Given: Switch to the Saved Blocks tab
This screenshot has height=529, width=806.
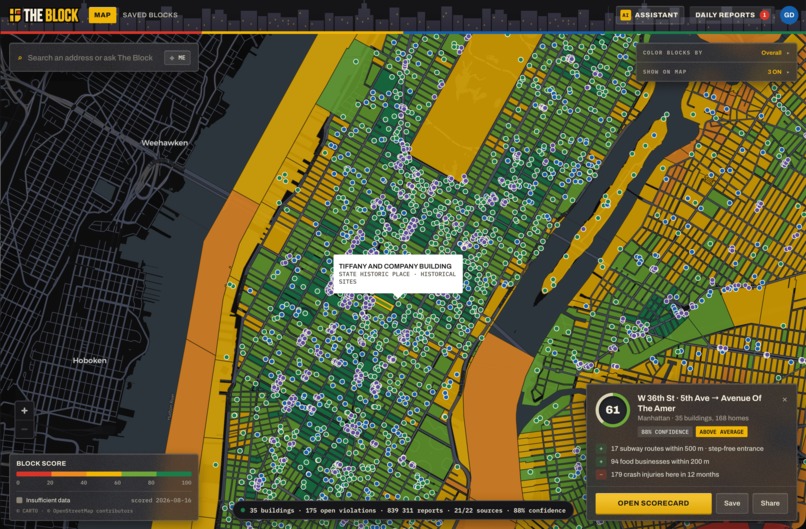Looking at the screenshot, I should pyautogui.click(x=150, y=15).
